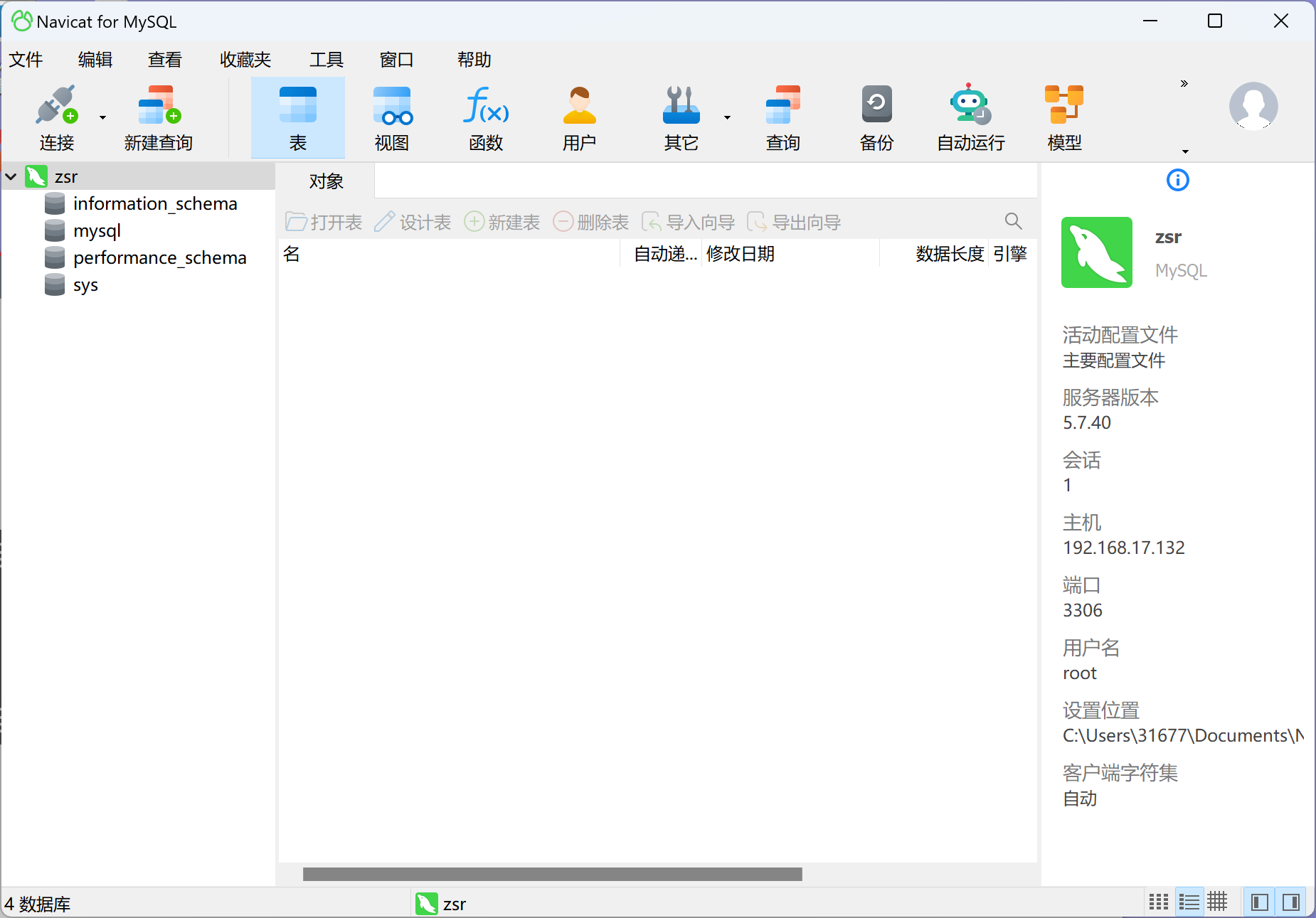Toggle the left navigation pane
The width and height of the screenshot is (1316, 918).
point(1260,902)
